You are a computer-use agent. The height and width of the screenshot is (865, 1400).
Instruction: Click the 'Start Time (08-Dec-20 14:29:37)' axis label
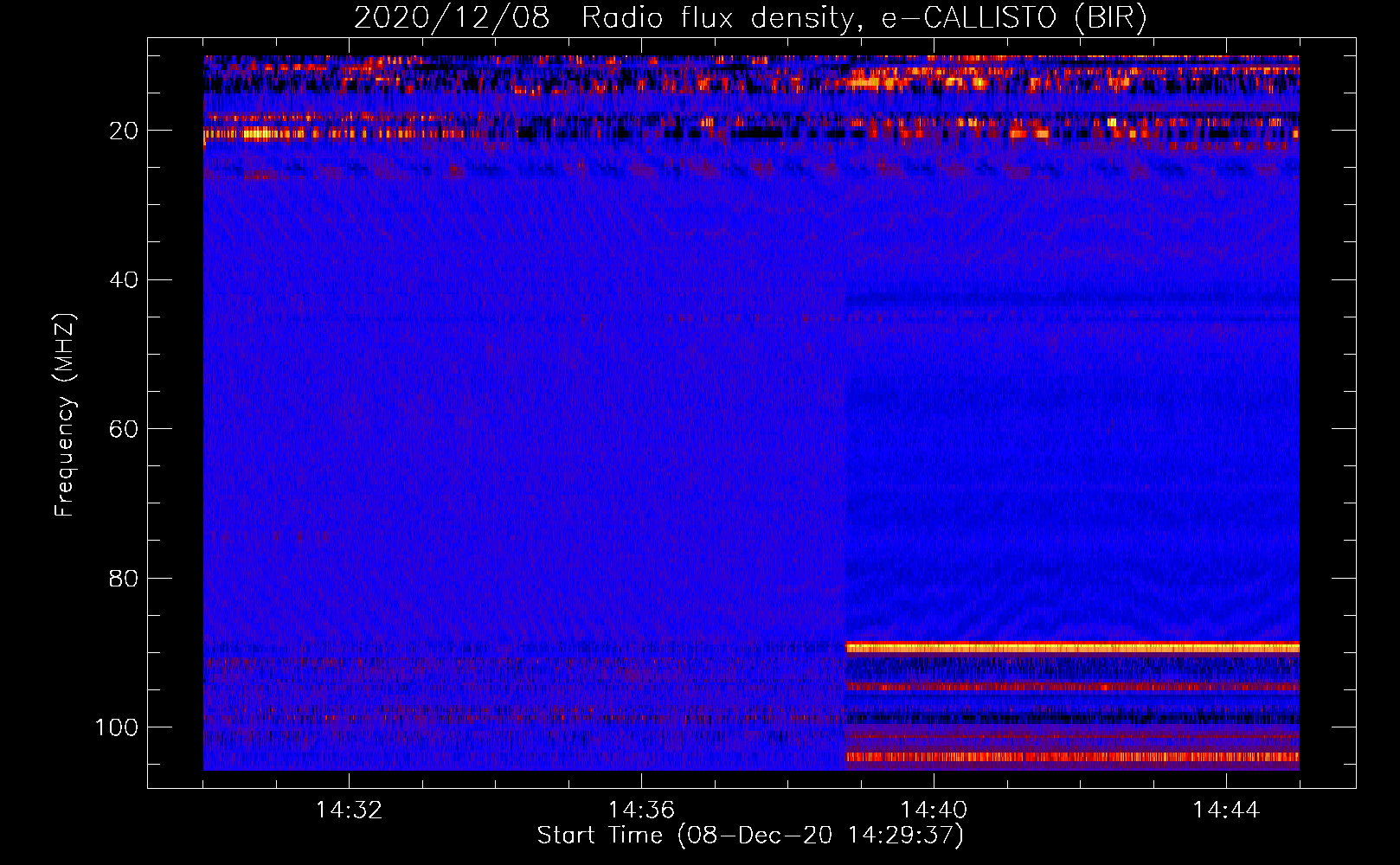(750, 836)
